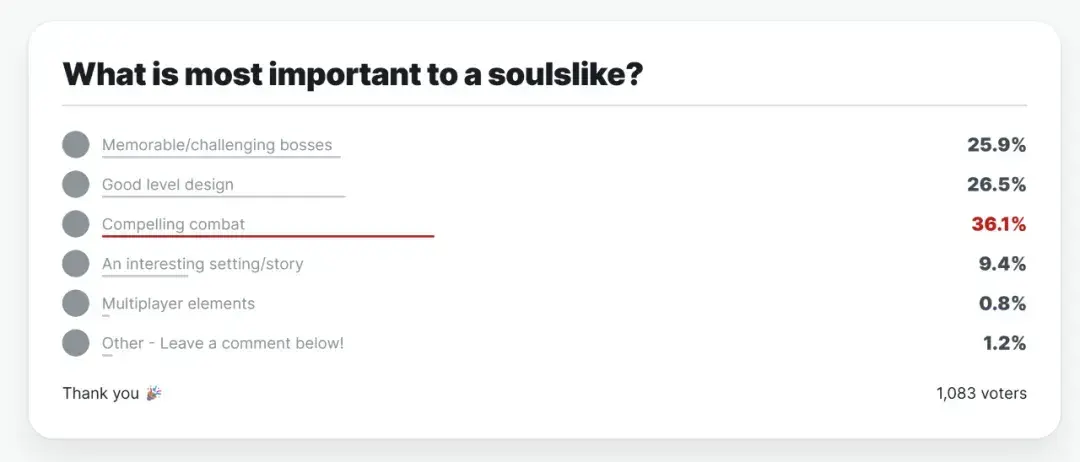This screenshot has width=1080, height=462.
Task: Click the 25.9% percentage value
Action: 997,145
